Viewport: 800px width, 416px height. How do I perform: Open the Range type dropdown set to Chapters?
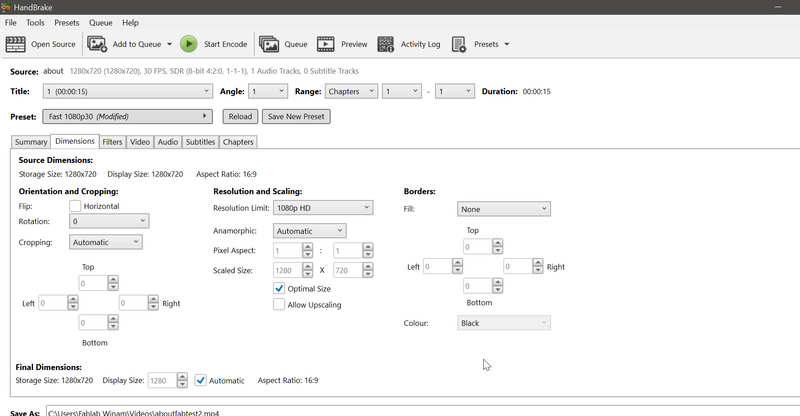pos(351,91)
